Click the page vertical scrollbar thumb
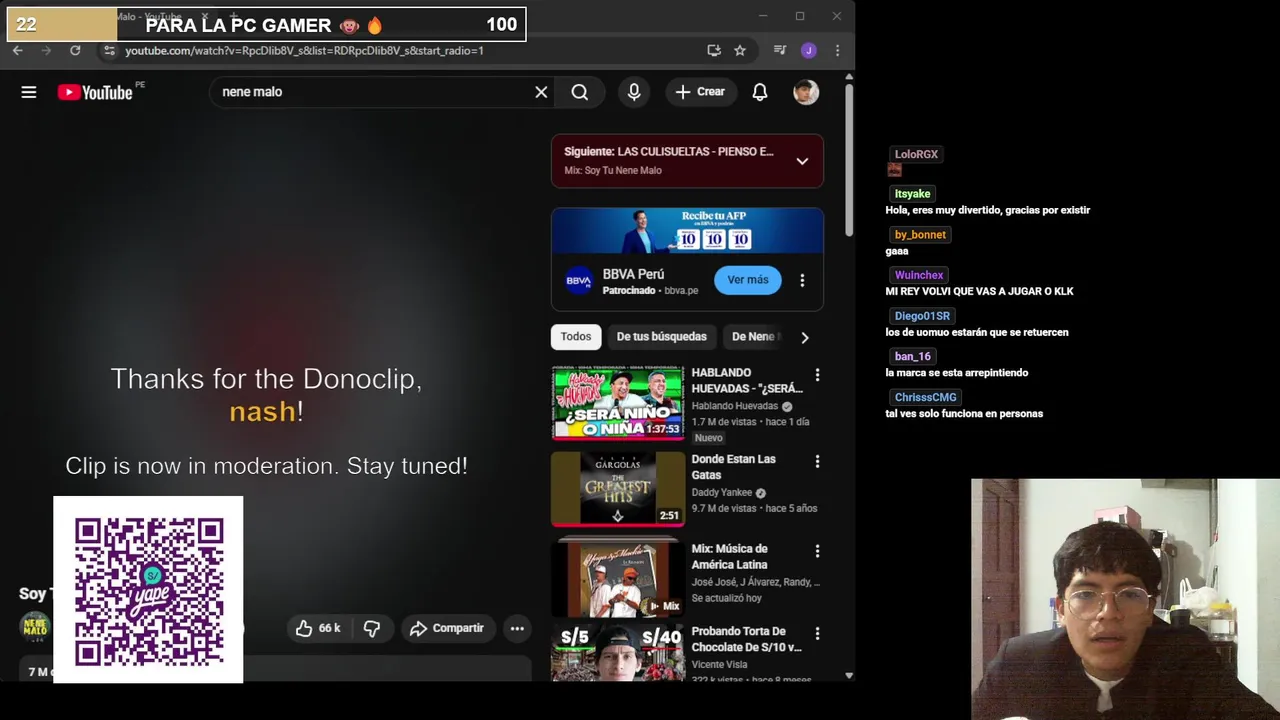Viewport: 1280px width, 720px height. pos(849,160)
